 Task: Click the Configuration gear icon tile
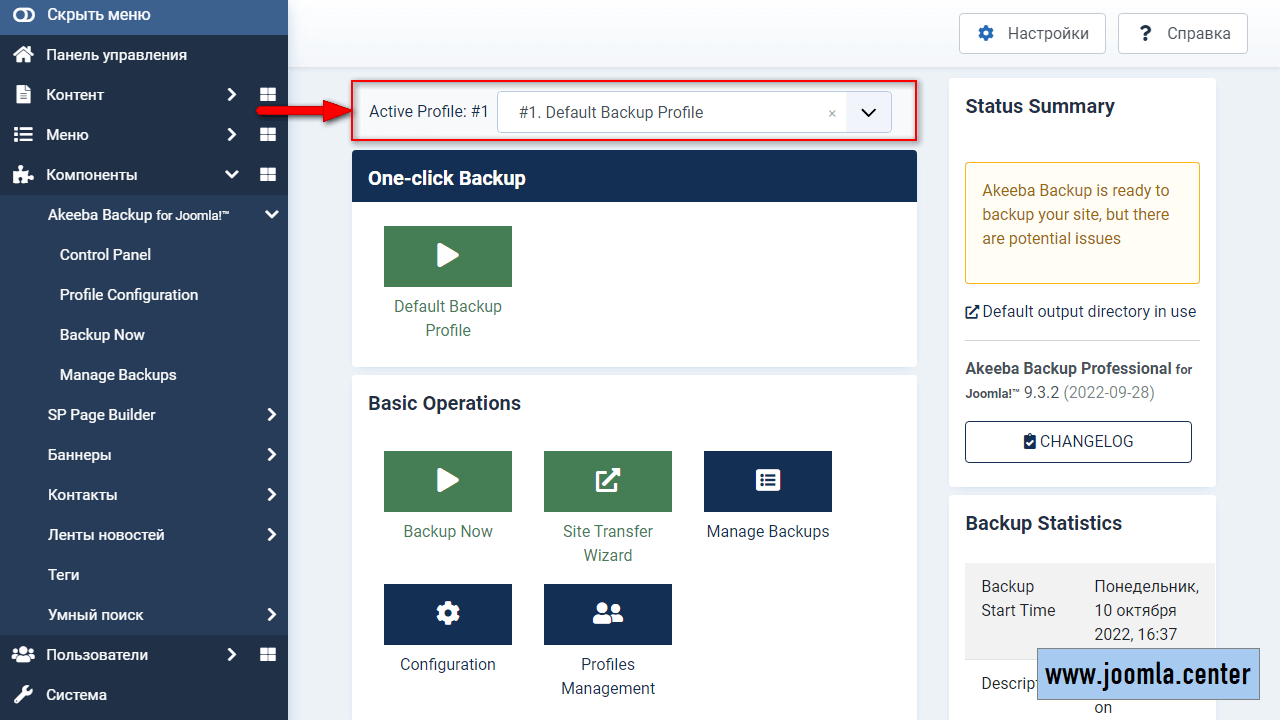point(447,614)
